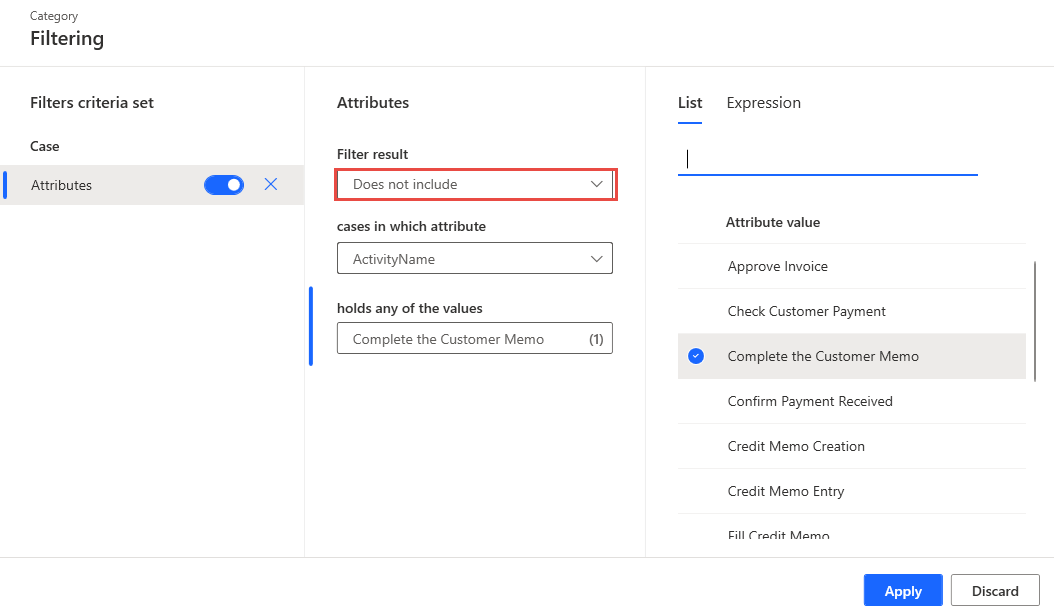
Task: Open the Does not include dropdown
Action: tap(475, 184)
